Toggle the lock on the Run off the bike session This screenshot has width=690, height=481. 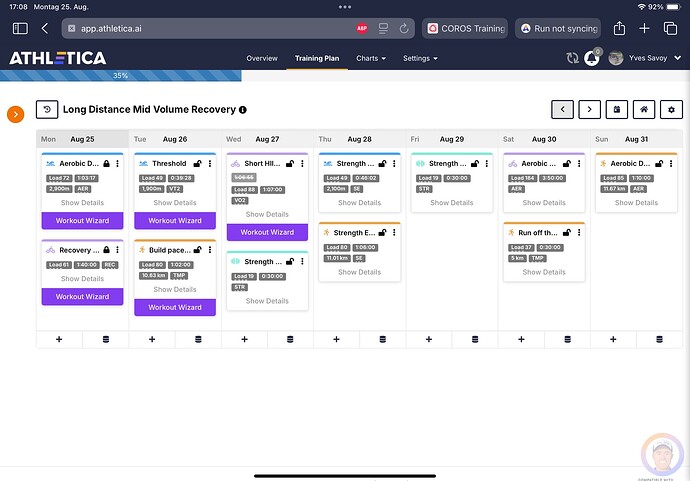(567, 232)
